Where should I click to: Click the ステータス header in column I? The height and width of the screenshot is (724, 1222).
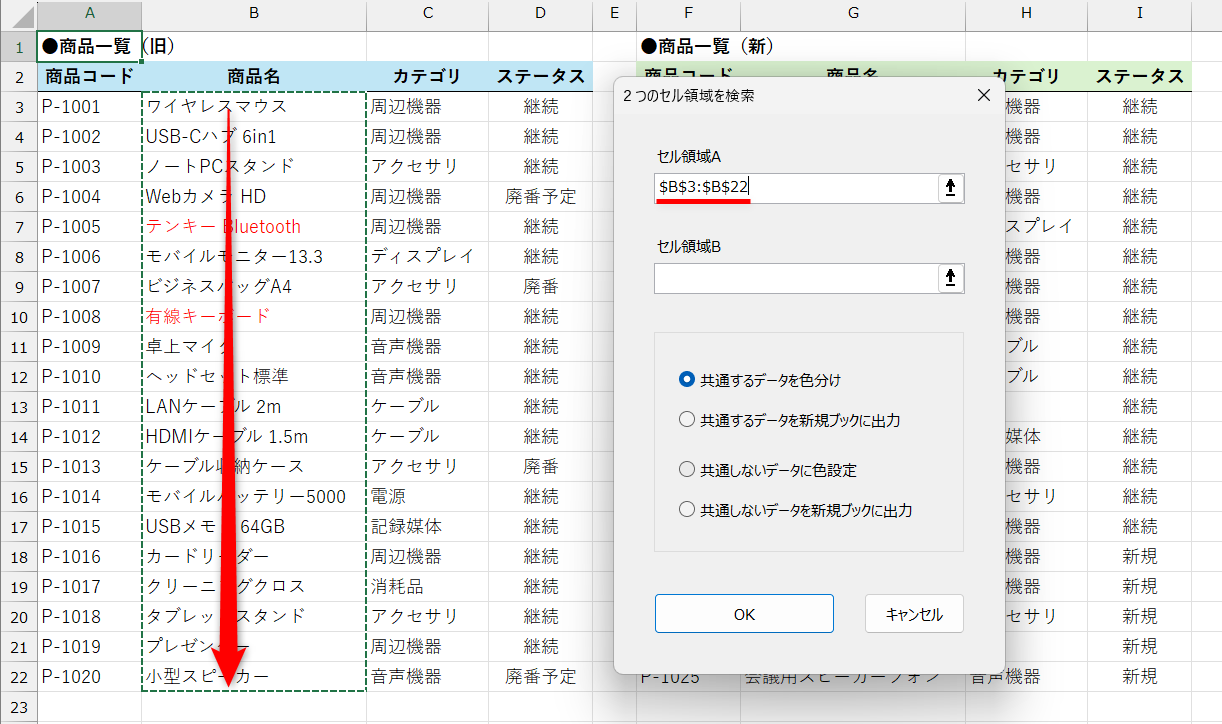(1140, 76)
